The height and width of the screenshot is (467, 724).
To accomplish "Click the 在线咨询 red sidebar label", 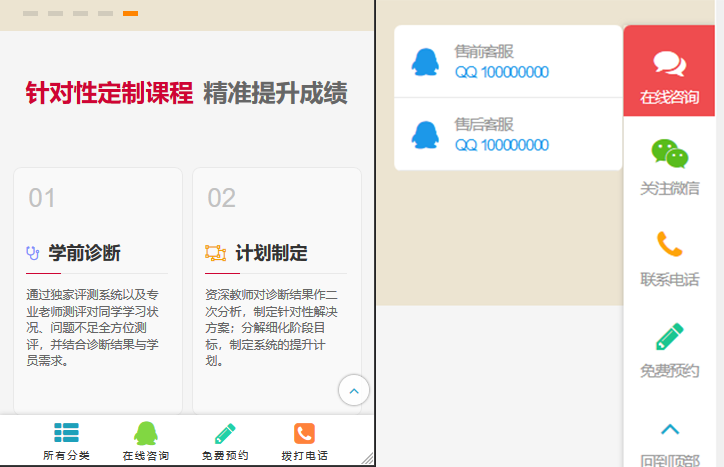I will coord(670,97).
